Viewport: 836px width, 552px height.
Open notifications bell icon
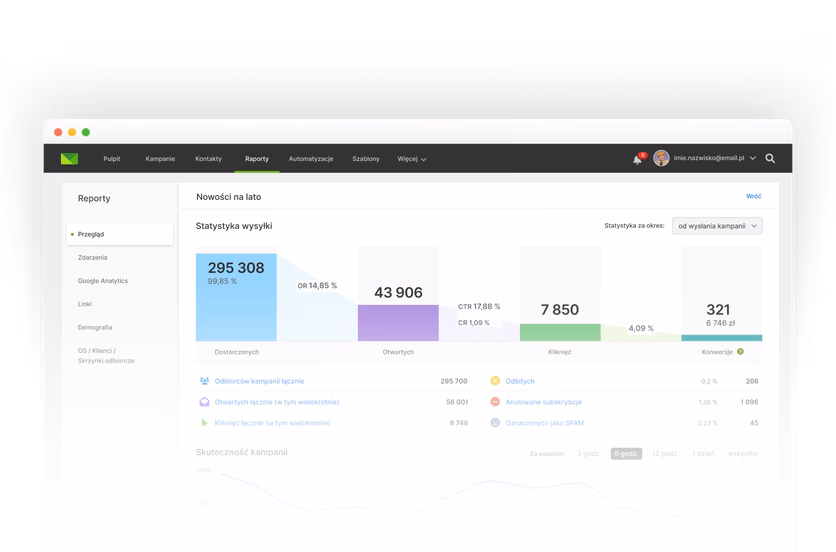(x=637, y=159)
